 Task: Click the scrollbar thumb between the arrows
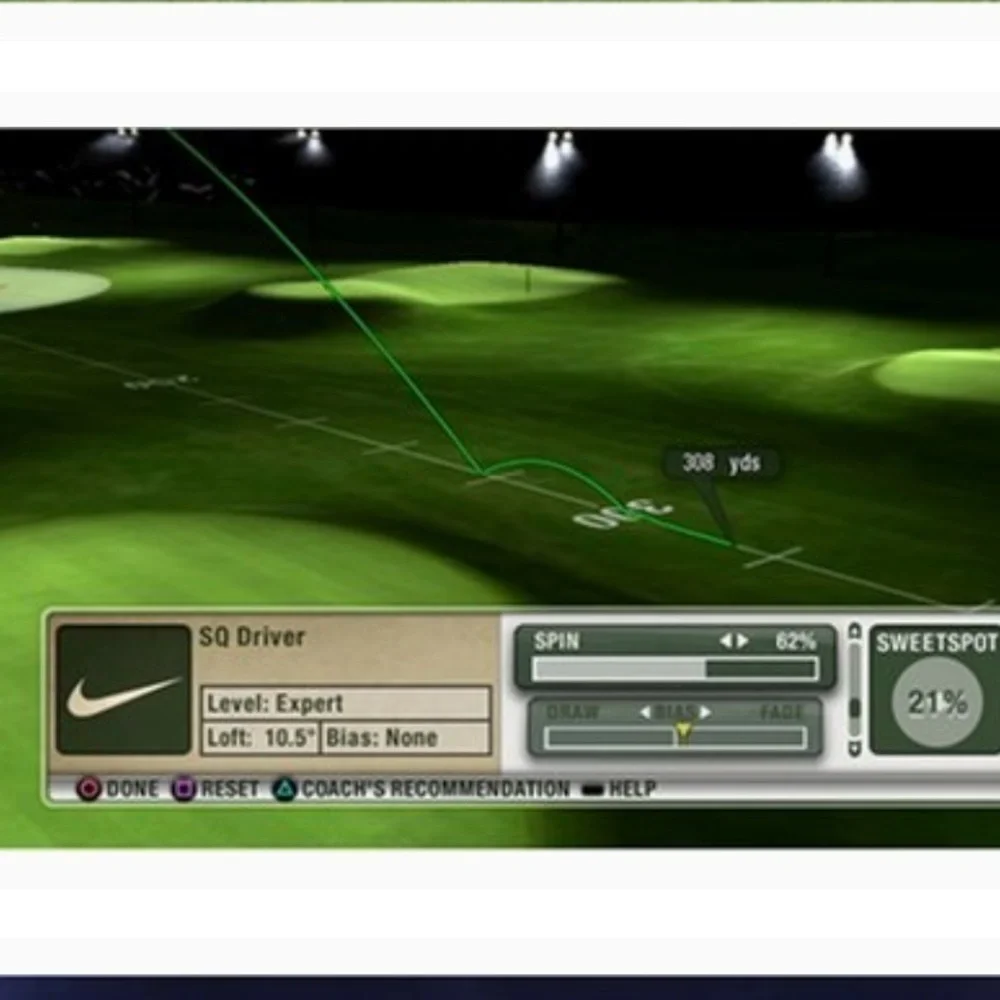pyautogui.click(x=855, y=709)
